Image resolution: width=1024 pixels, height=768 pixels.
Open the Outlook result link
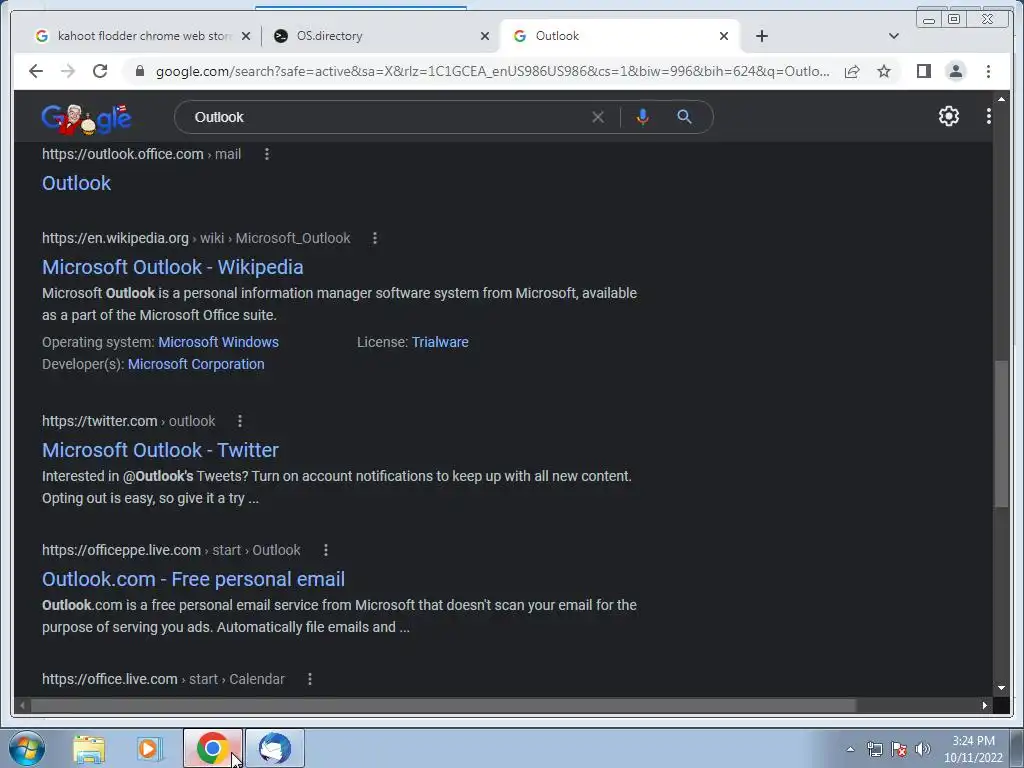pyautogui.click(x=76, y=184)
